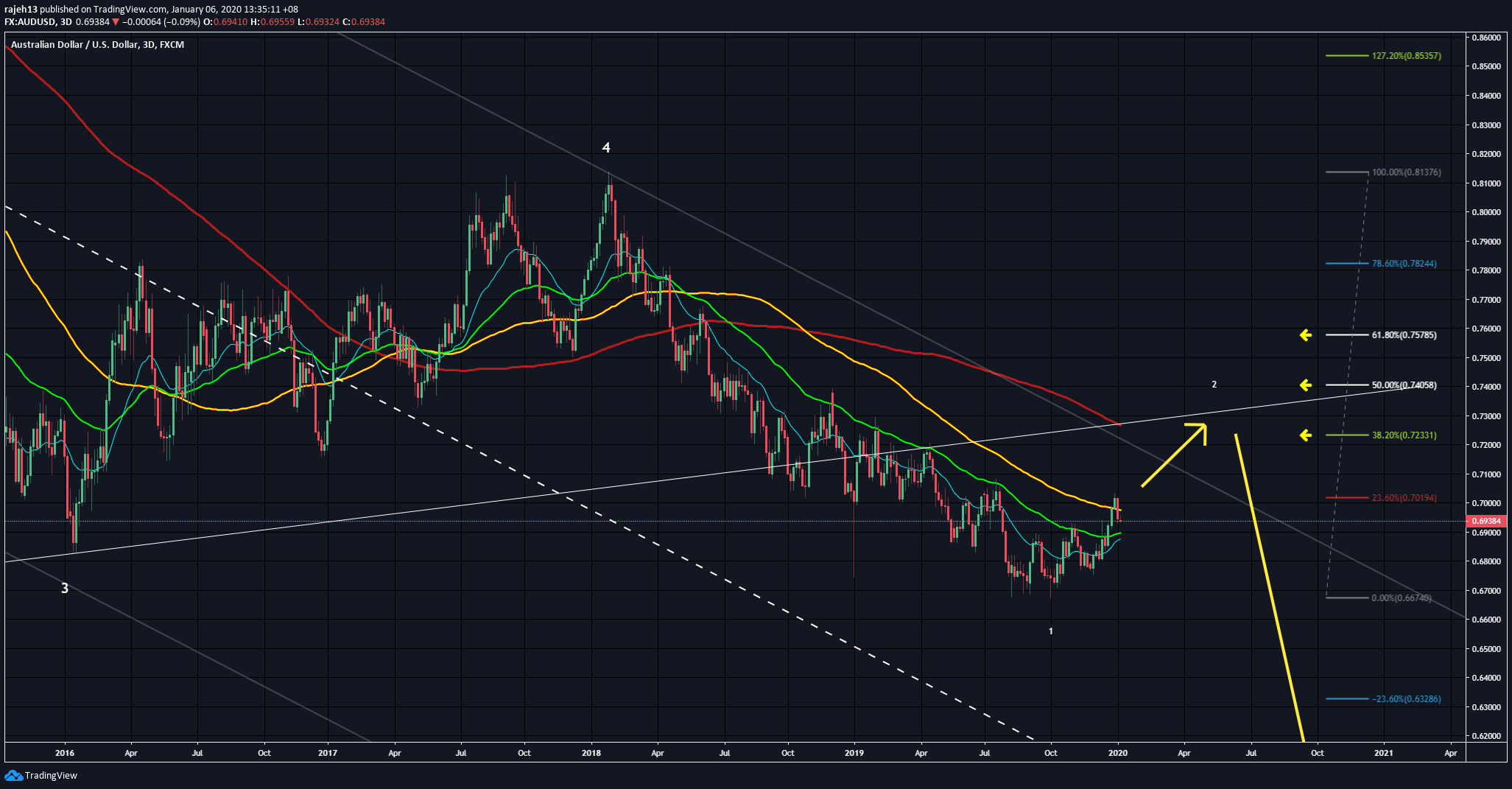Select the -23.60%(0.63286) Fibonacci level label
The height and width of the screenshot is (789, 1512).
click(1406, 699)
